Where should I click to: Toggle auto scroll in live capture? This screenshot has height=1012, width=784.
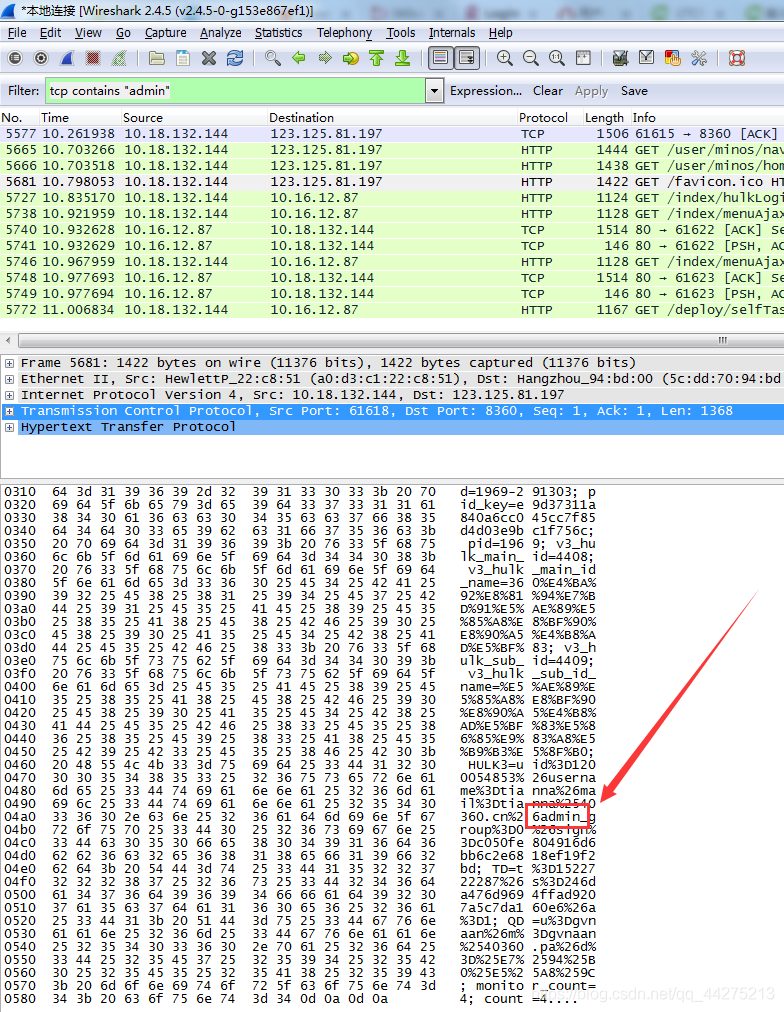coord(467,58)
